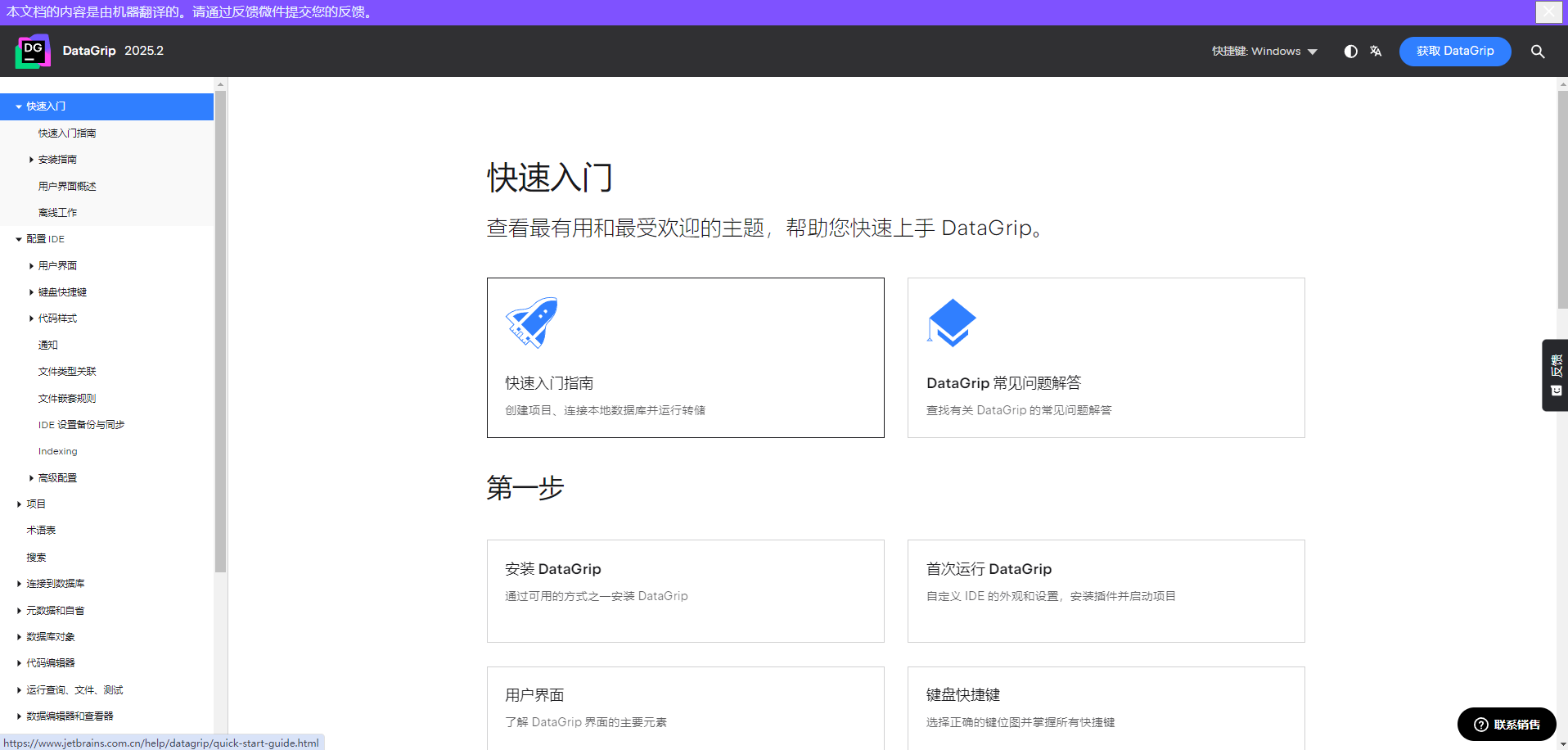Viewport: 1568px width, 750px height.
Task: Close the machine translation banner
Action: 1548,11
